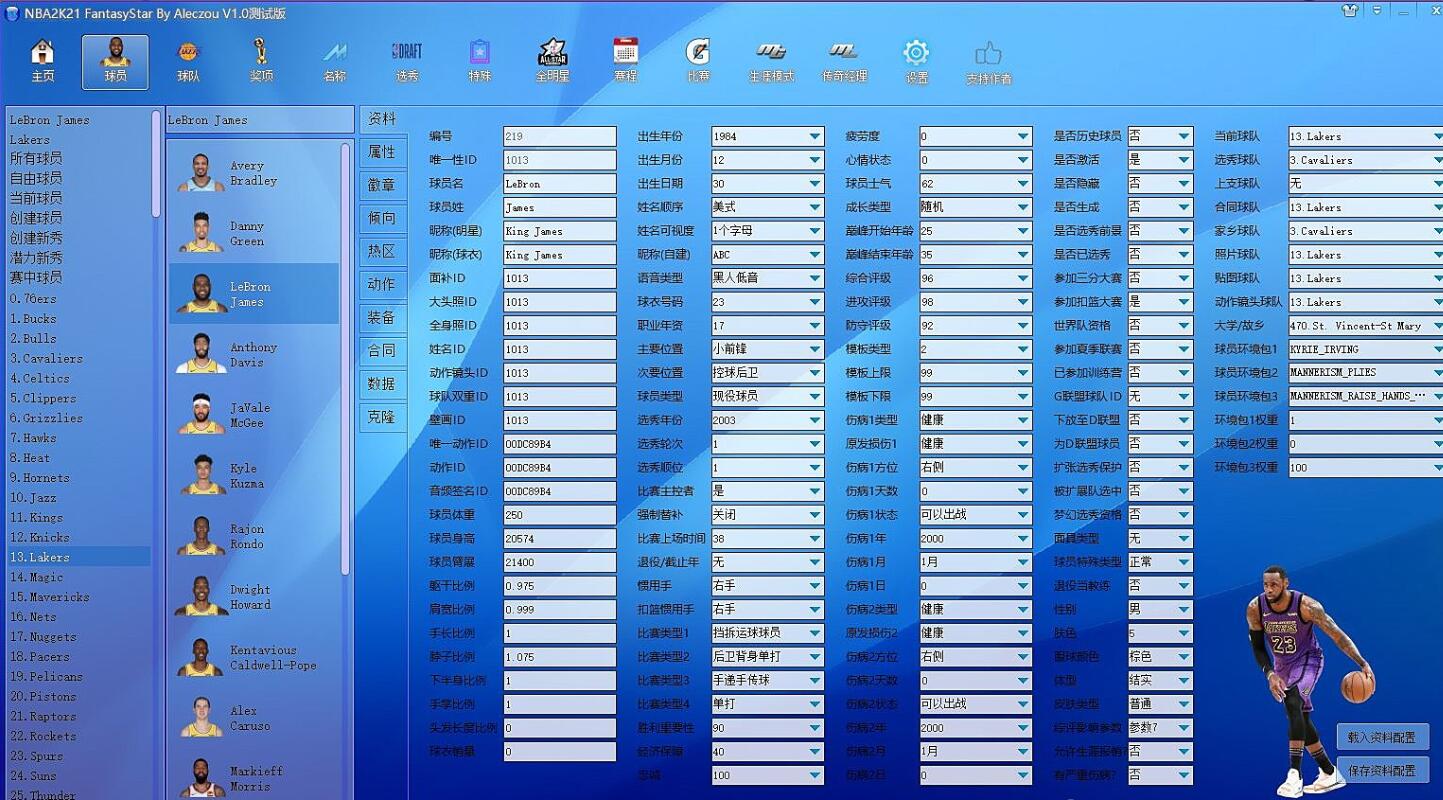This screenshot has height=800, width=1443.
Task: Open the 出生年份 birth year dropdown
Action: tap(767, 136)
